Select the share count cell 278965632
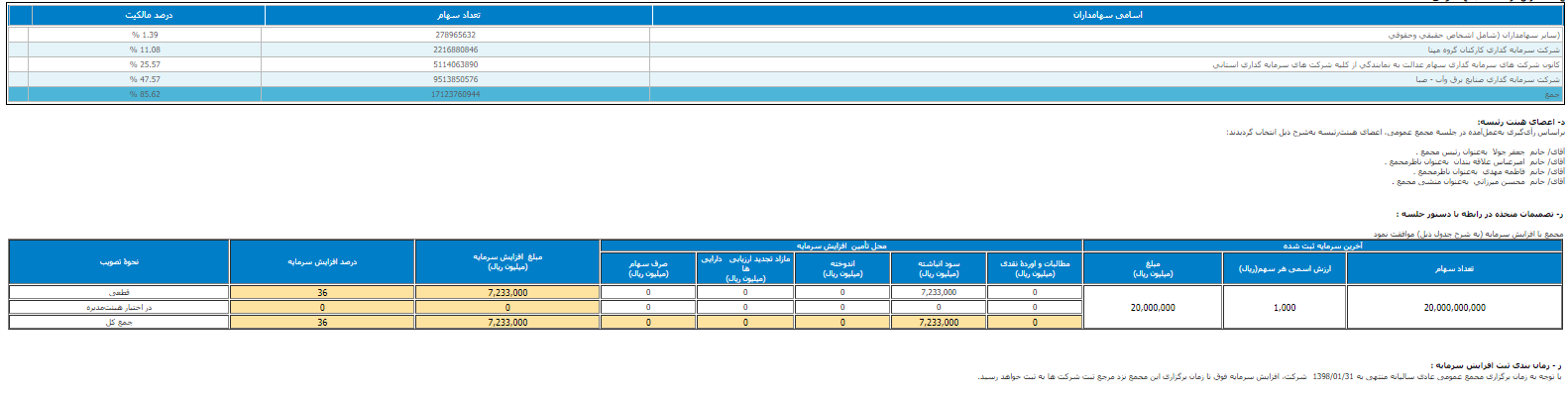1568x394 pixels. point(455,35)
